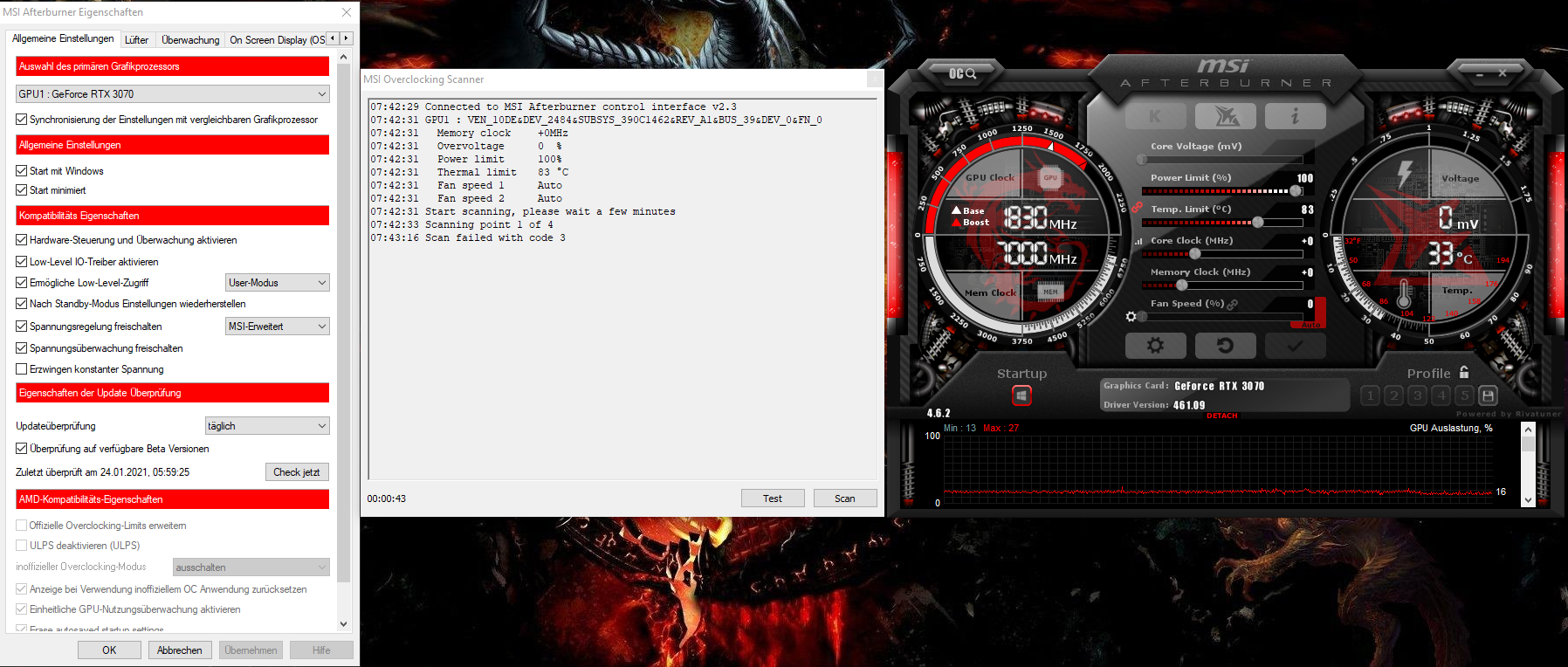
Task: Toggle the power and temp limit link icon
Action: (1137, 208)
